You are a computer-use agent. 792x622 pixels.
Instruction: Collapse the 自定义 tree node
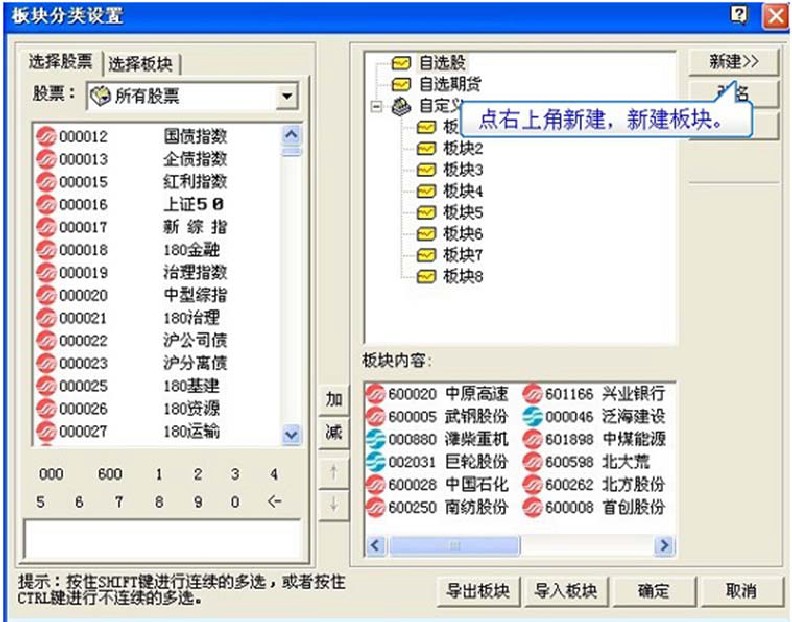tap(377, 105)
